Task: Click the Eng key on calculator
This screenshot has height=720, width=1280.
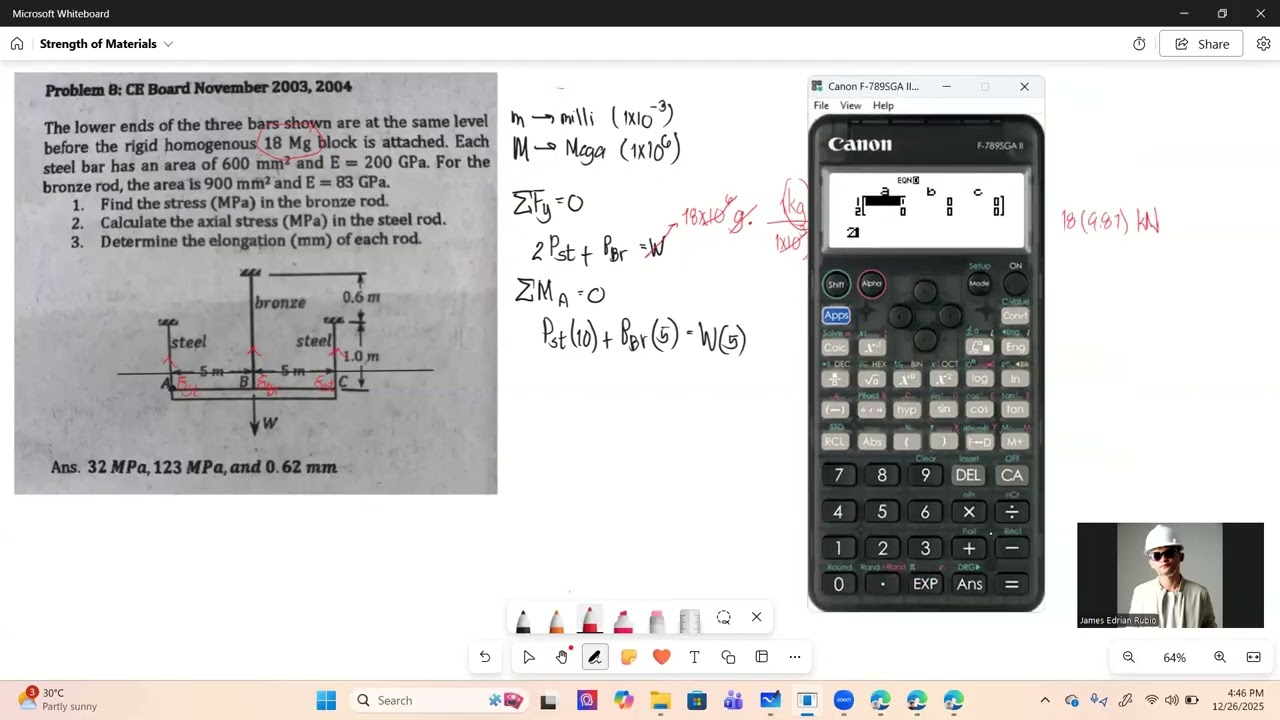Action: pyautogui.click(x=1015, y=347)
